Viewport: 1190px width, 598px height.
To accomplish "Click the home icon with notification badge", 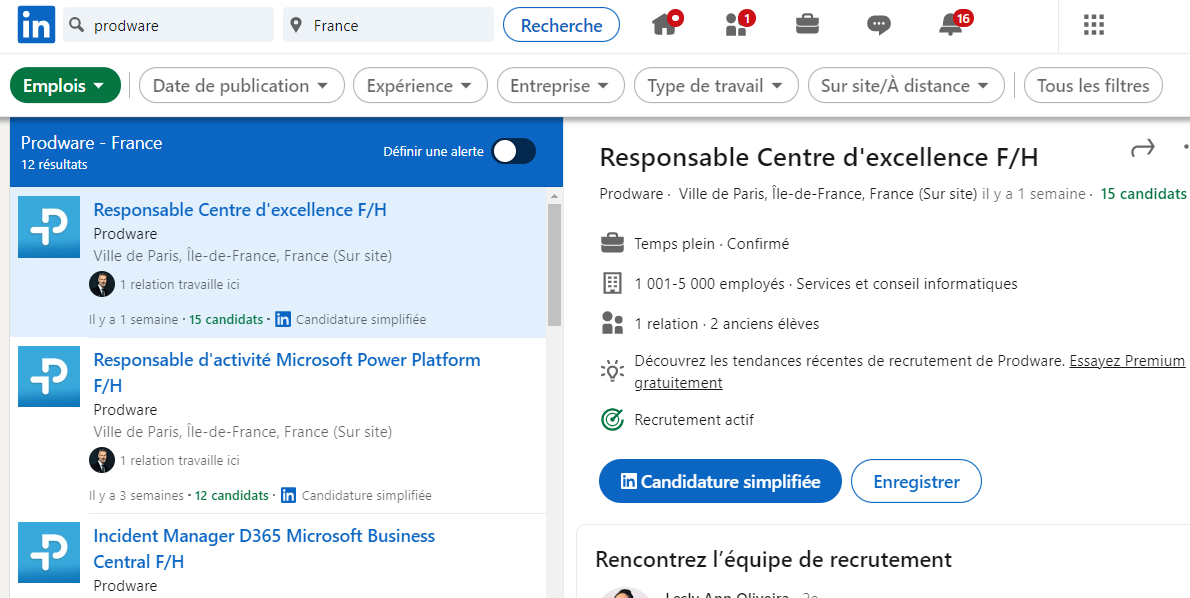I will pos(662,24).
